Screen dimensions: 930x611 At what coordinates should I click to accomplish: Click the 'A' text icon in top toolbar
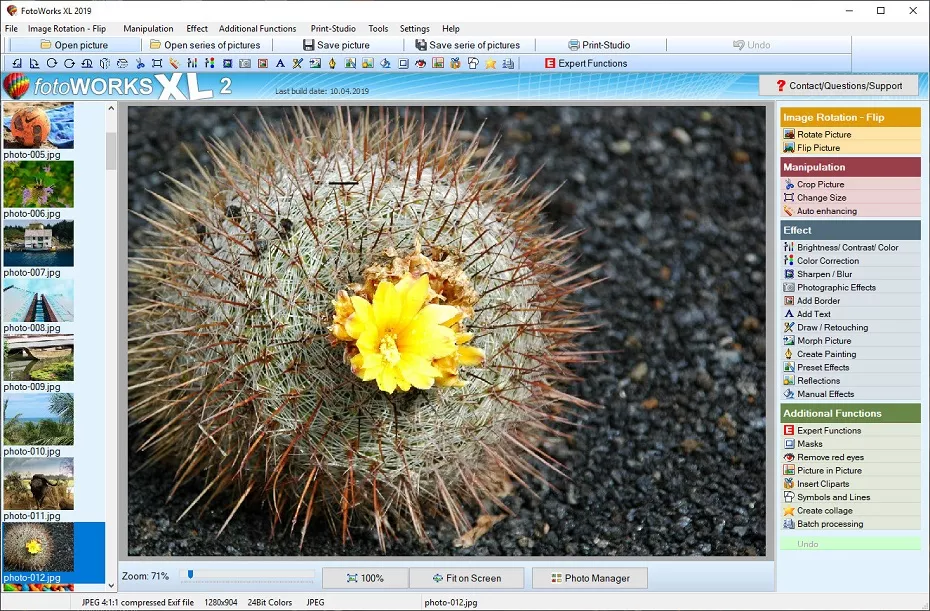point(280,64)
